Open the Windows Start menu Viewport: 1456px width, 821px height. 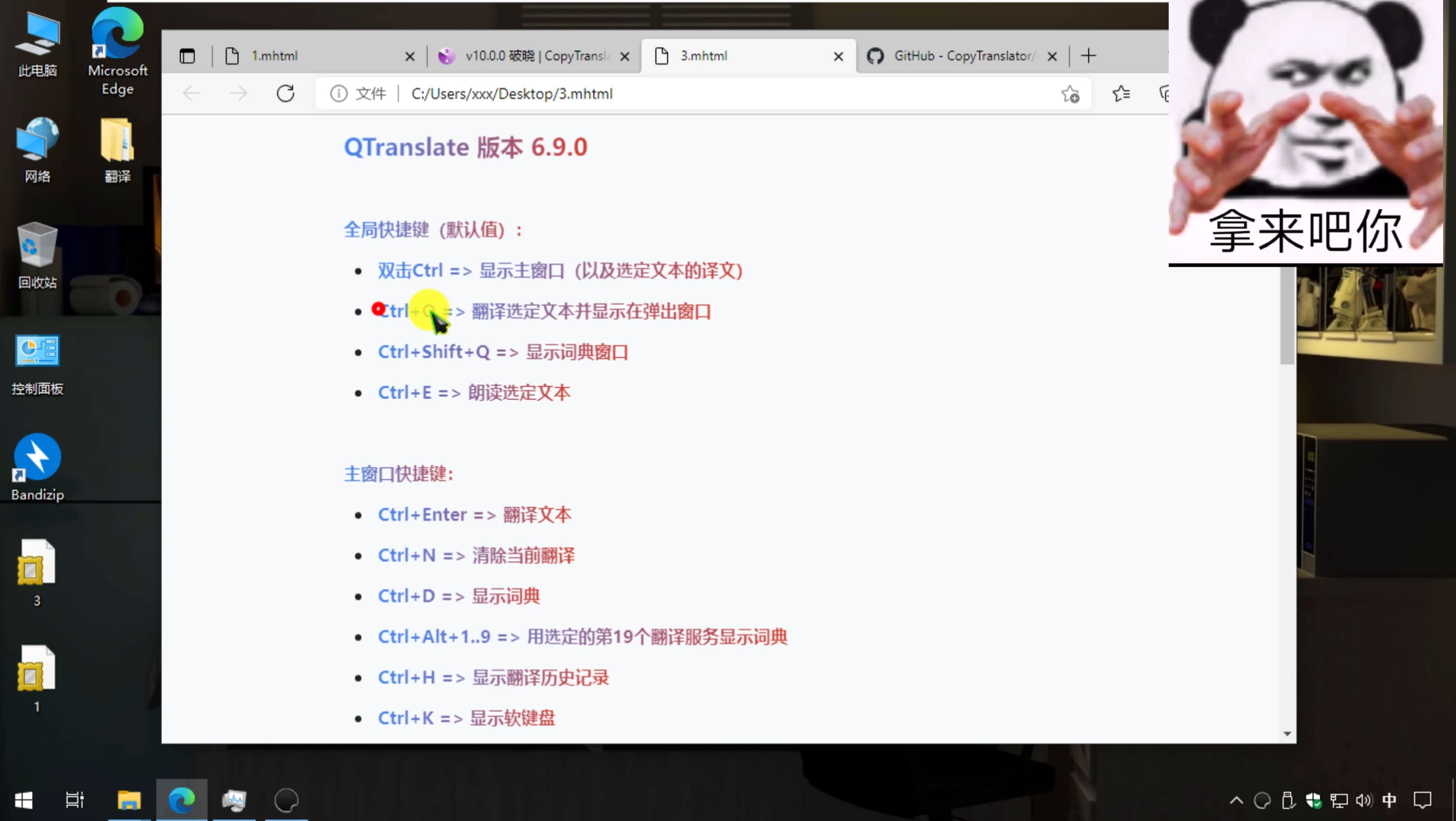coord(24,800)
